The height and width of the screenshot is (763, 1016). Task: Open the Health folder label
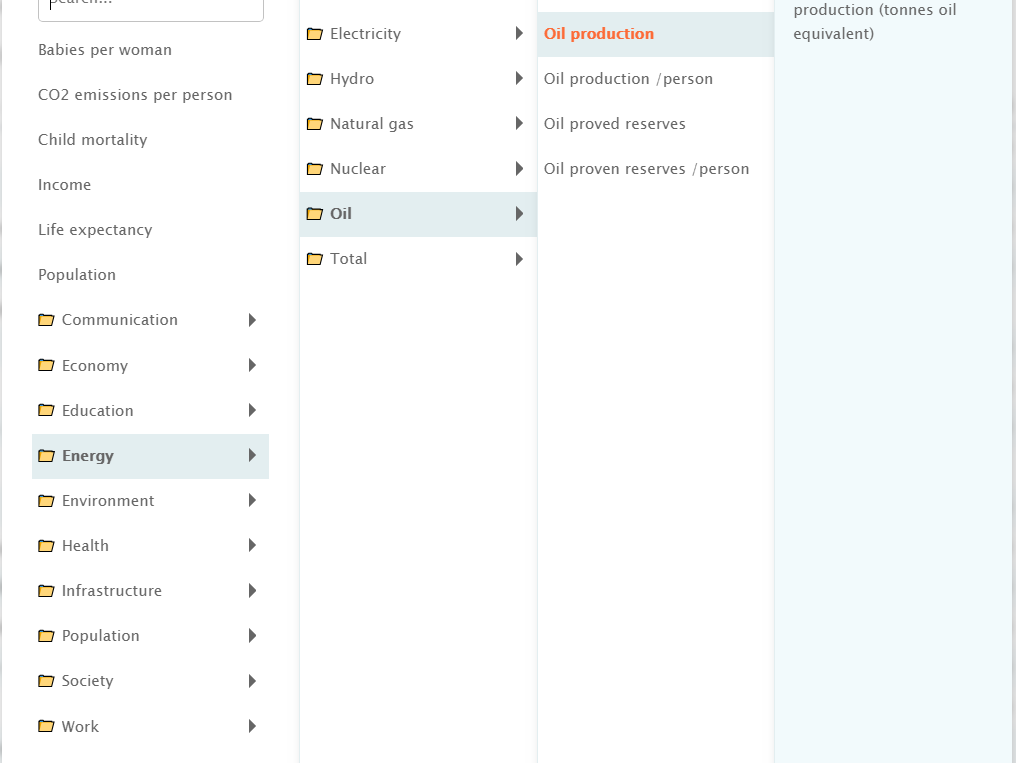coord(85,546)
